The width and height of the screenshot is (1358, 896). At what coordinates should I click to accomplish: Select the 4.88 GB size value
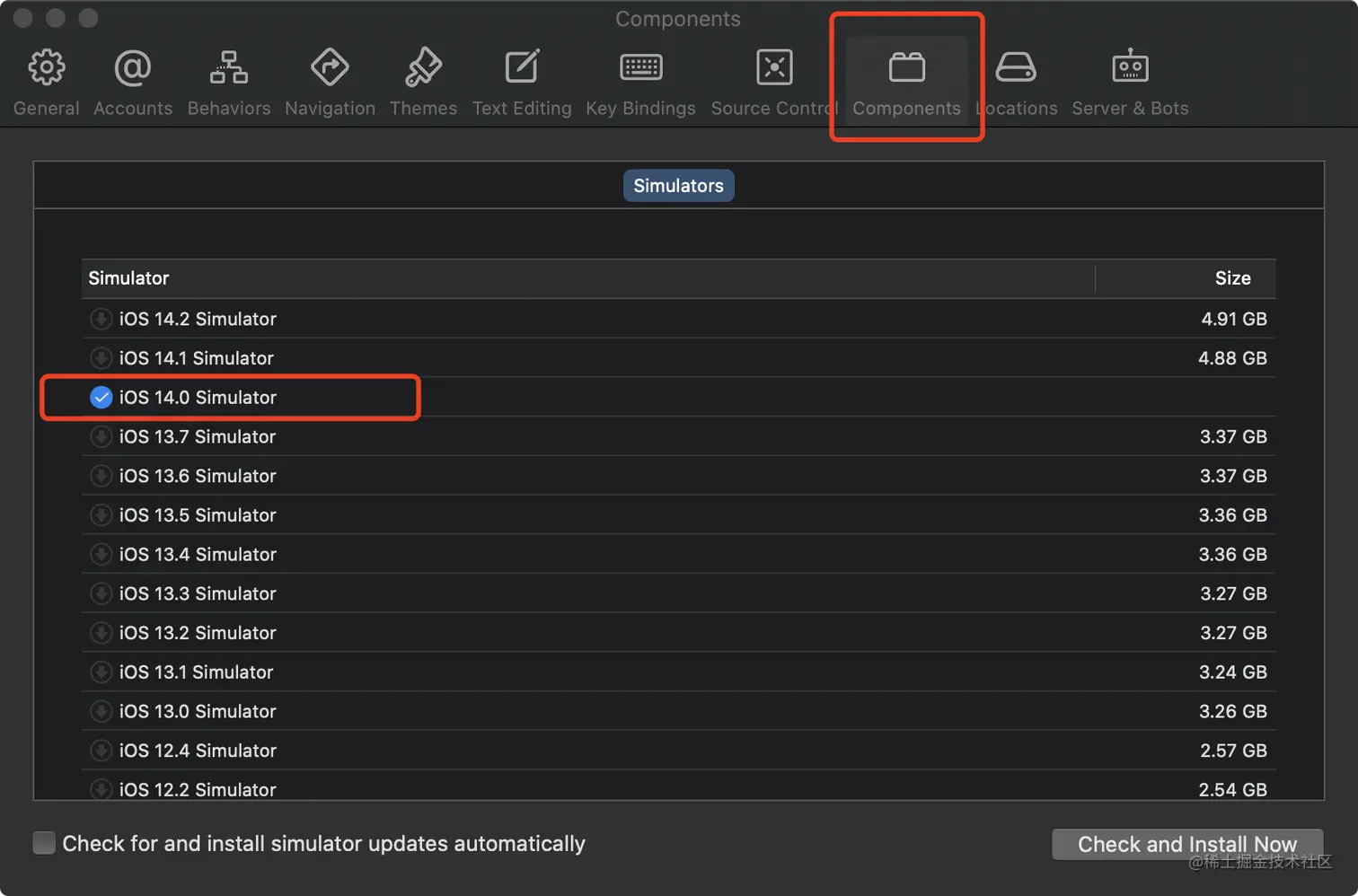[x=1232, y=358]
